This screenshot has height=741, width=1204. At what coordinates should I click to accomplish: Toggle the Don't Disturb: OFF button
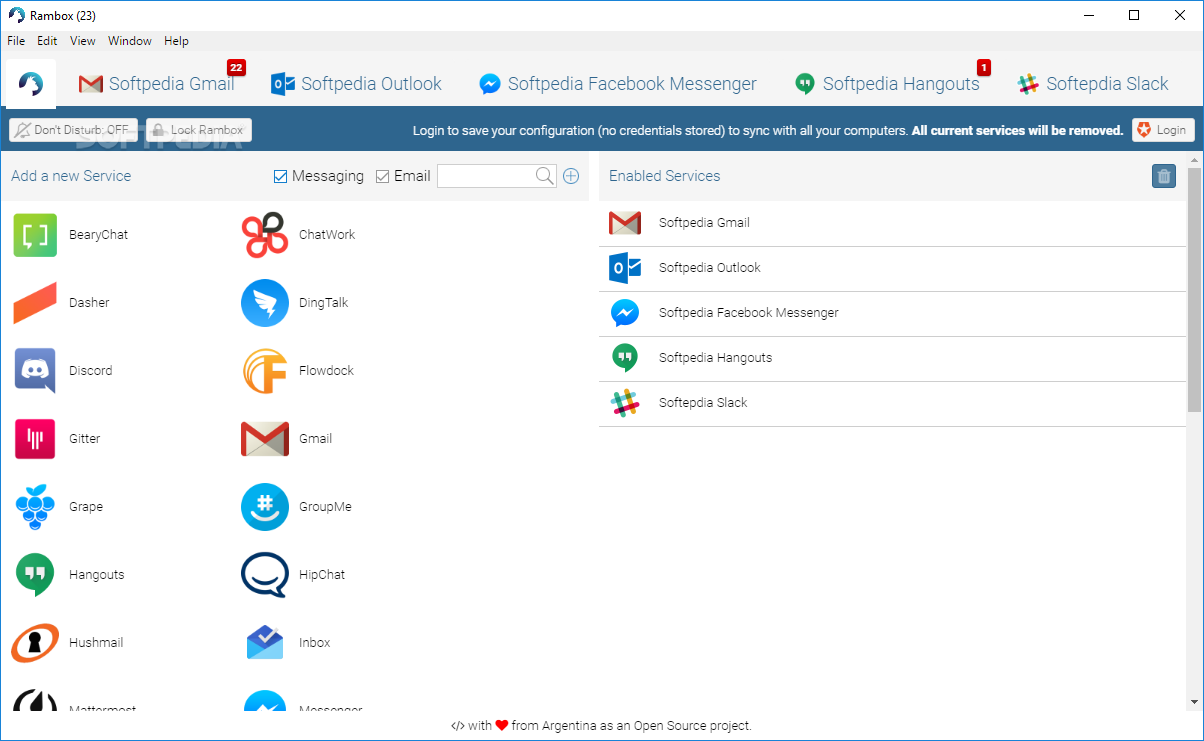click(x=73, y=130)
